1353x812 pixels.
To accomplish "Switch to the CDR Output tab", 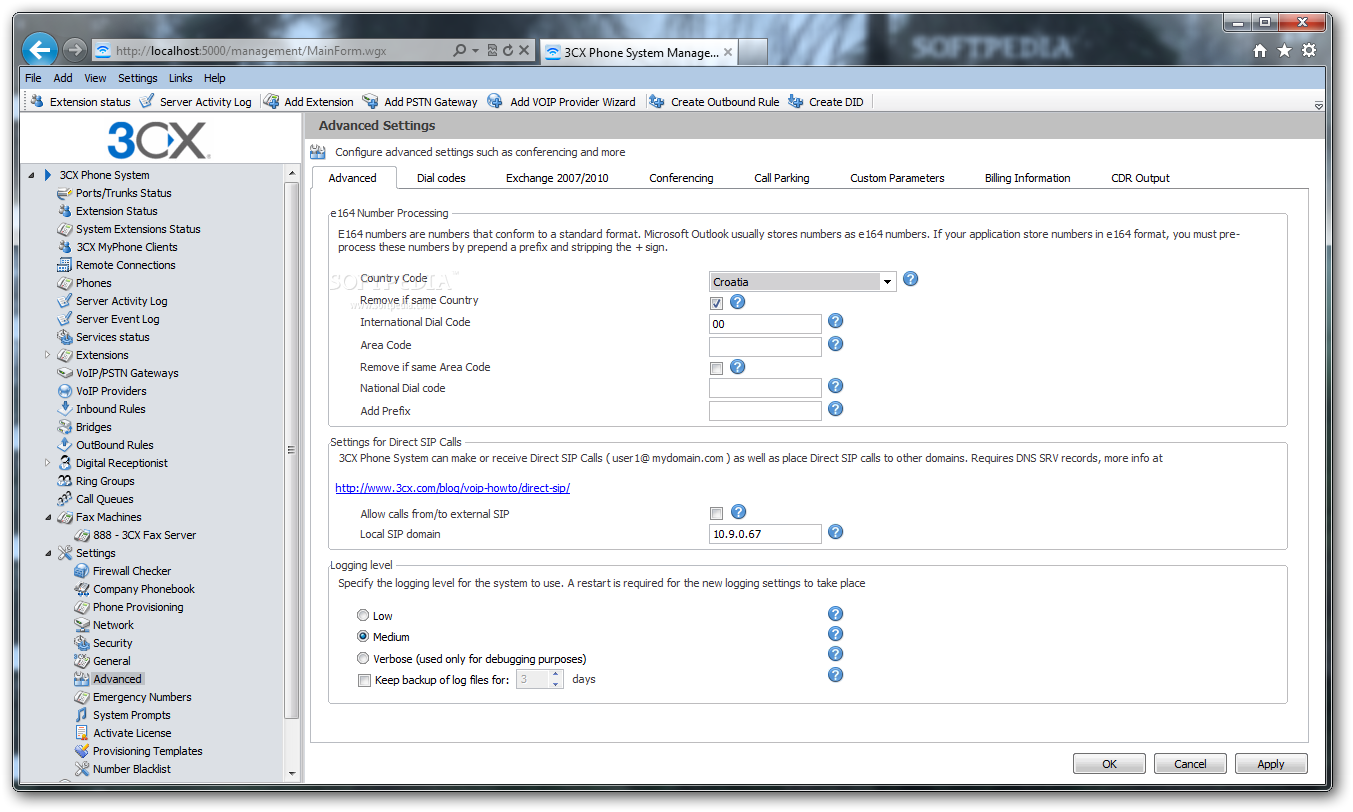I will (1140, 178).
